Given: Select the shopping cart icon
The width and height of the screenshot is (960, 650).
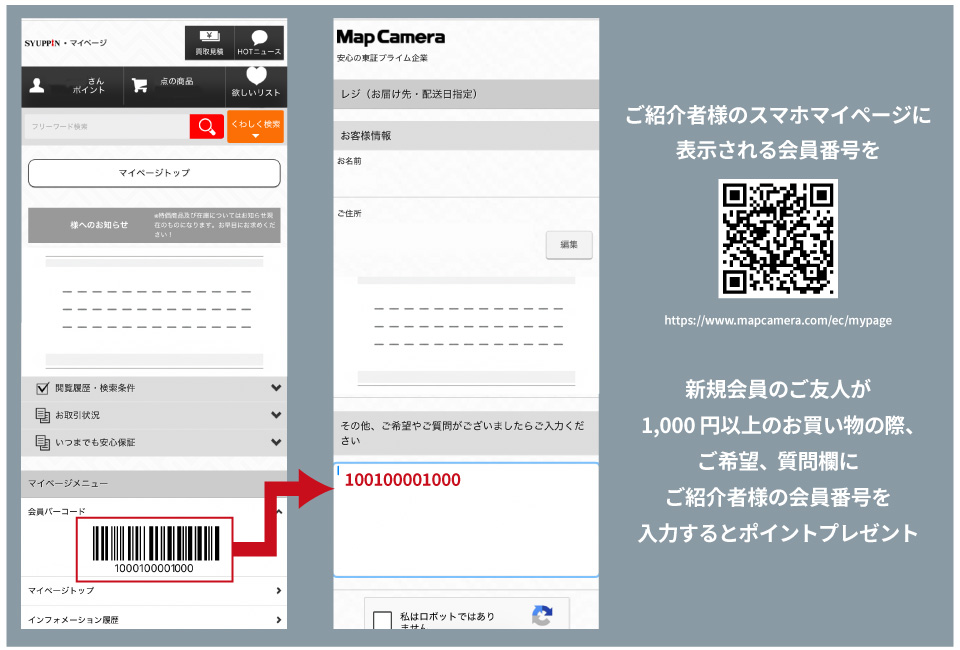Looking at the screenshot, I should (140, 85).
